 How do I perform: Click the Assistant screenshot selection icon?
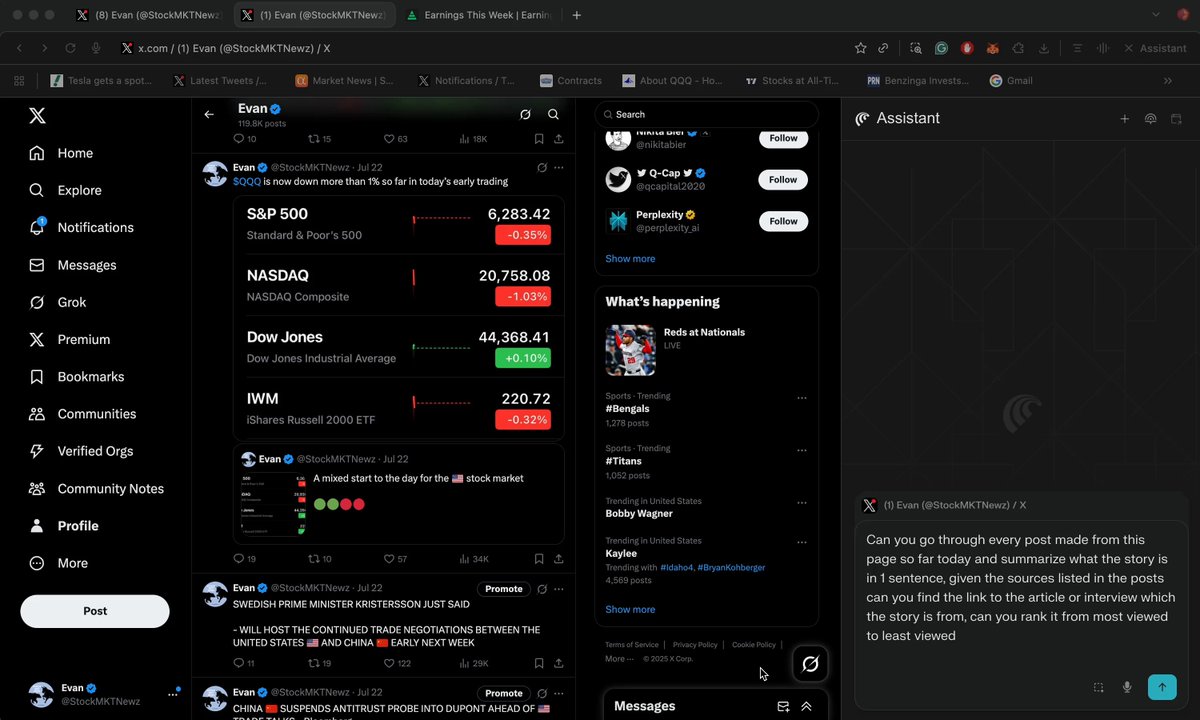[x=1098, y=687]
